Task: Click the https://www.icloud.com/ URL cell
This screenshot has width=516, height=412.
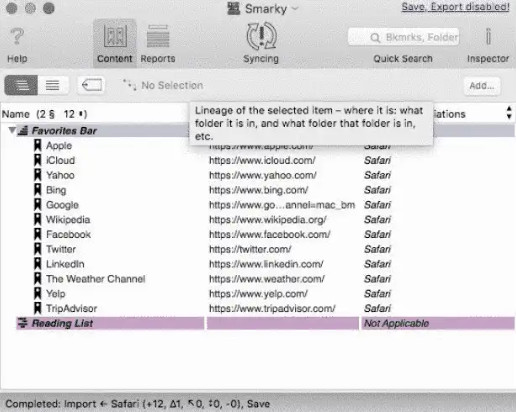Action: pos(262,160)
